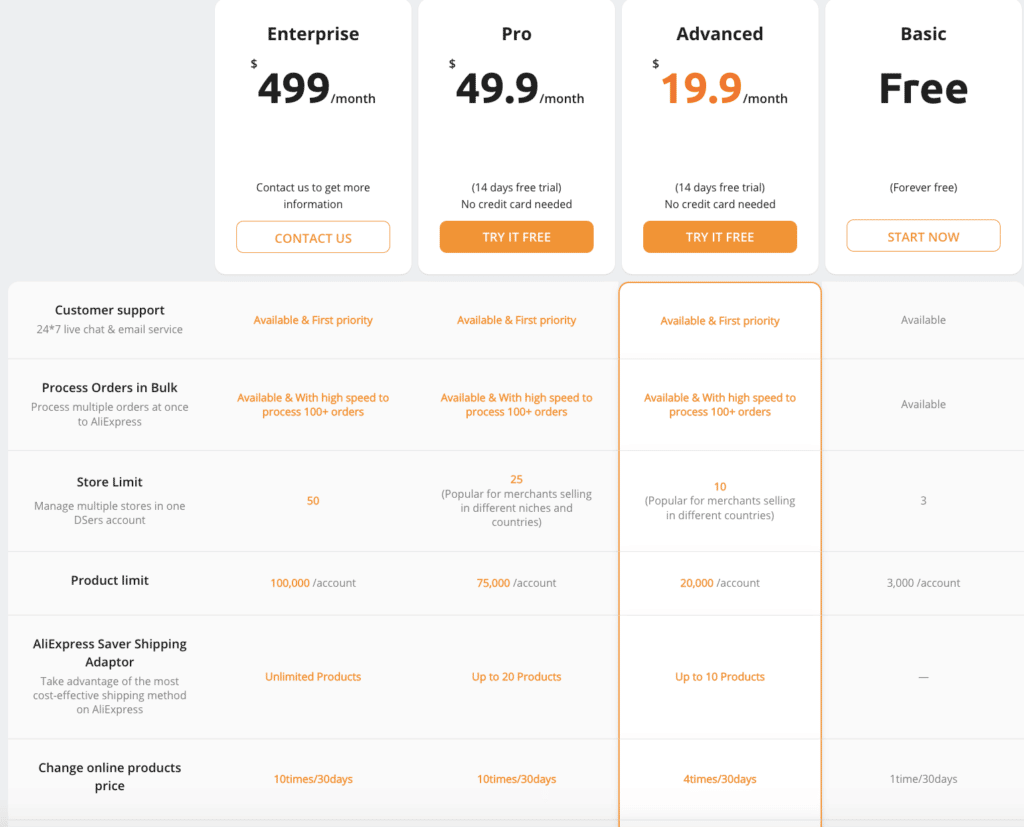Select the Change online products price label
This screenshot has width=1024, height=827.
[x=110, y=777]
